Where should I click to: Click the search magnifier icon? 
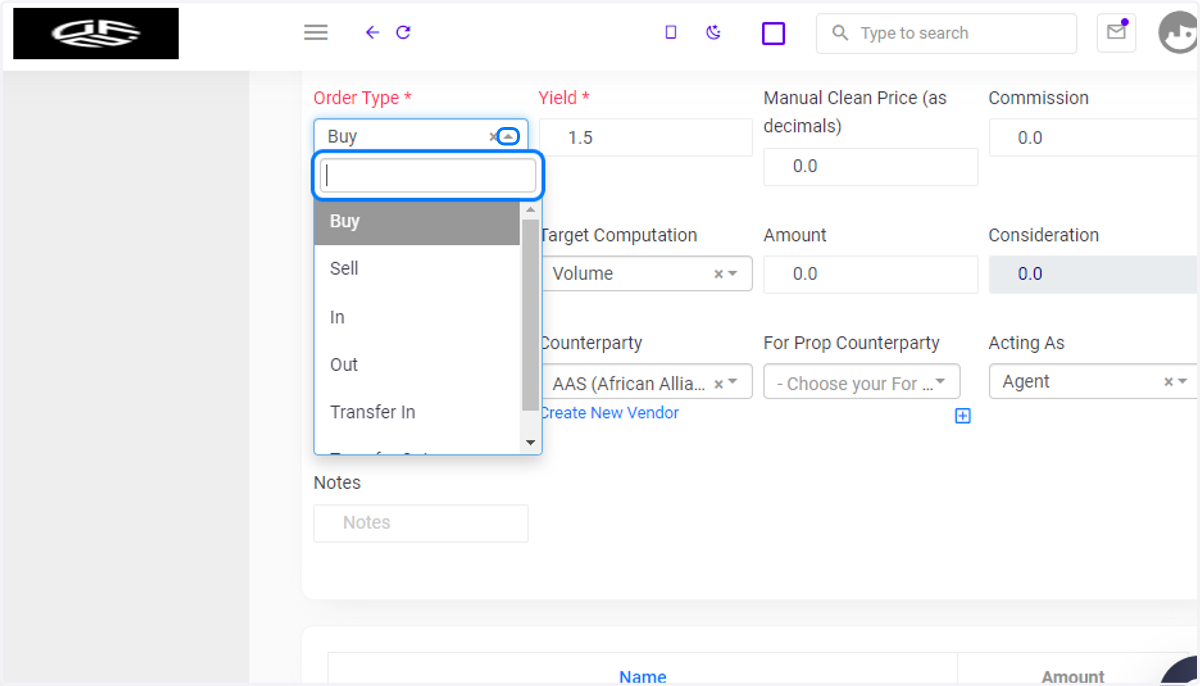[840, 33]
